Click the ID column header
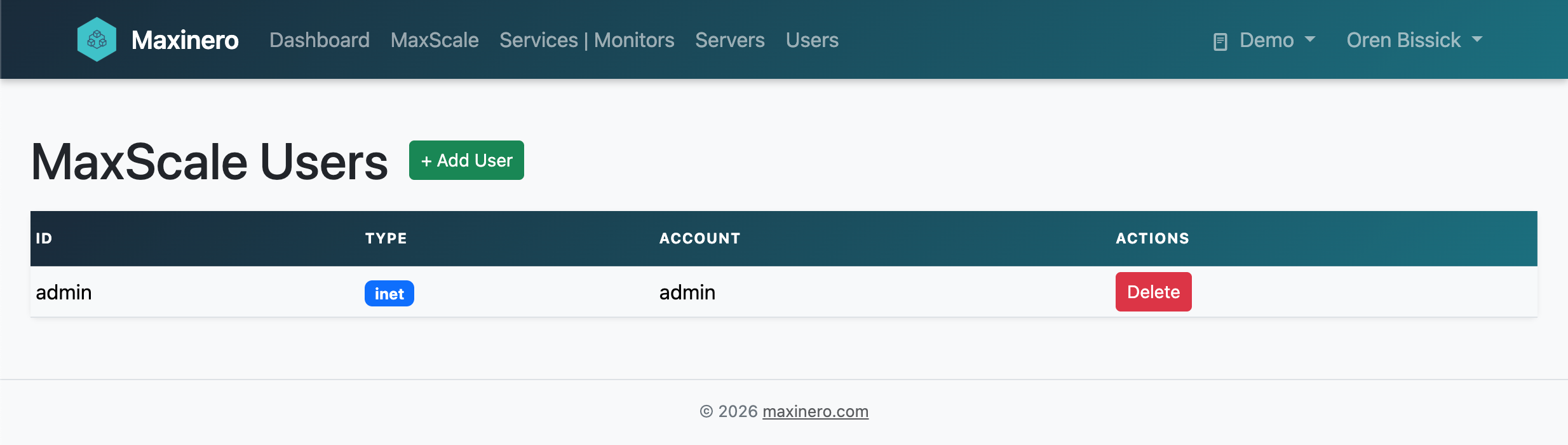Viewport: 1568px width, 445px height. pos(44,238)
